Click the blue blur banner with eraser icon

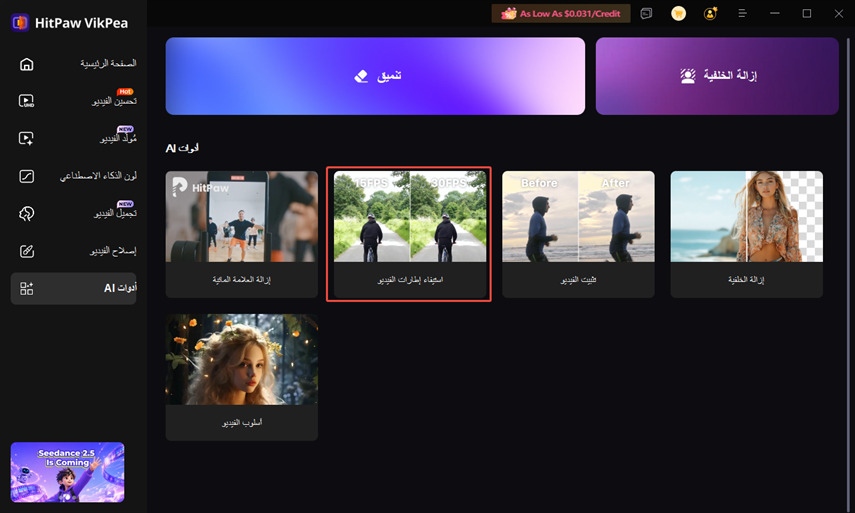[375, 76]
